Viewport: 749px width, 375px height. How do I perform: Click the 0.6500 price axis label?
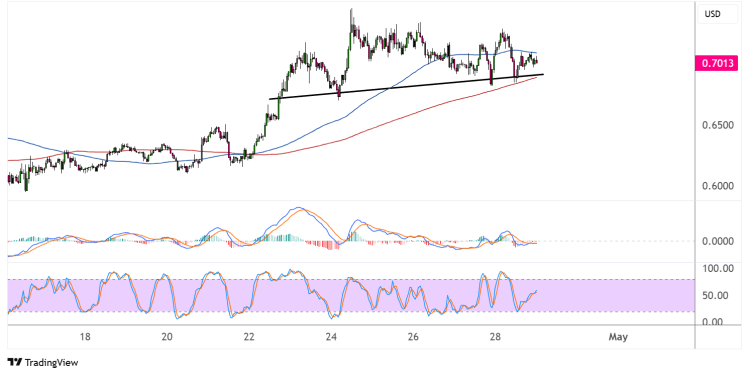tap(717, 125)
